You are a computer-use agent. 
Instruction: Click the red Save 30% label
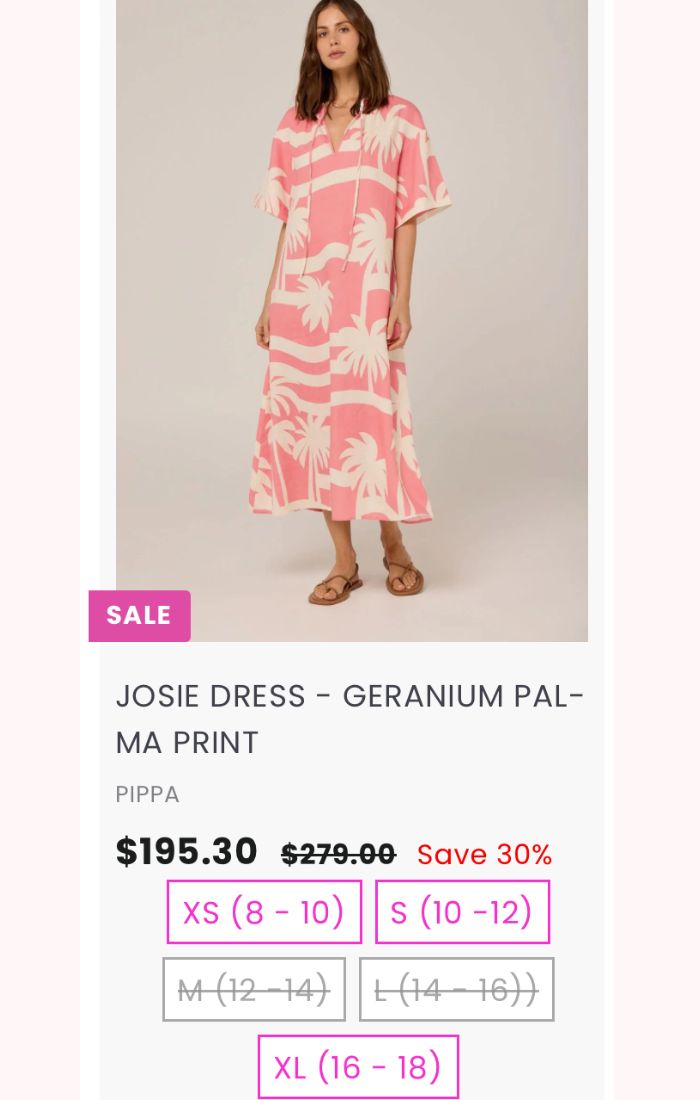[484, 854]
